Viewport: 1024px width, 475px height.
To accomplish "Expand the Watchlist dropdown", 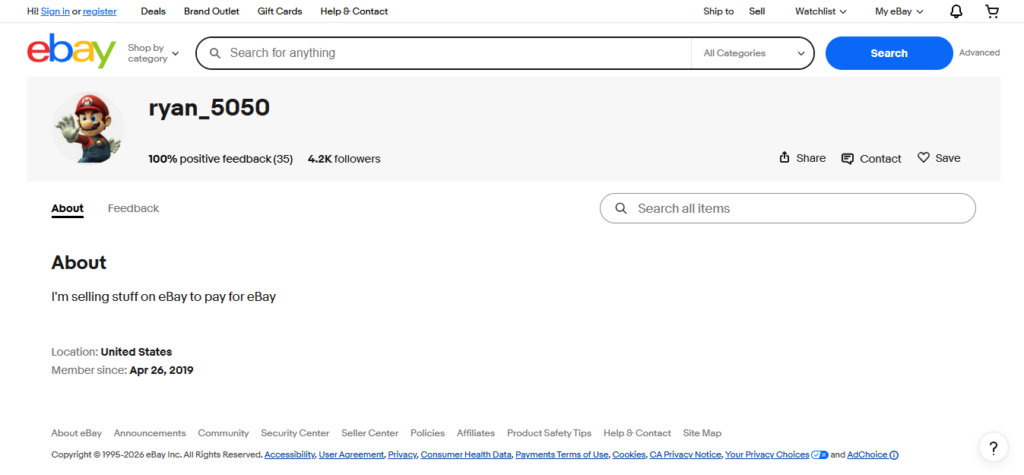I will coord(820,11).
